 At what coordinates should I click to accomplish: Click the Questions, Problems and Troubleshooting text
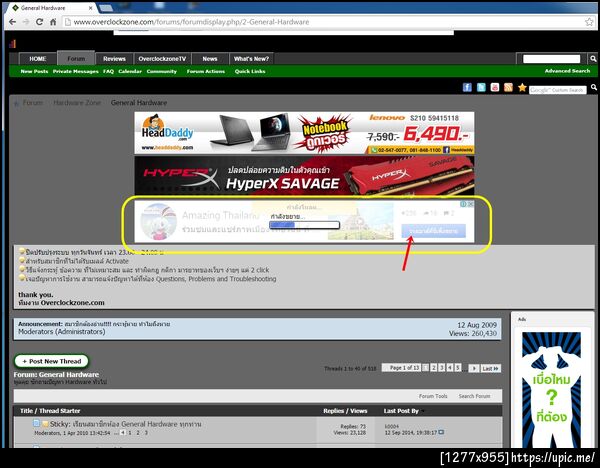click(x=216, y=279)
